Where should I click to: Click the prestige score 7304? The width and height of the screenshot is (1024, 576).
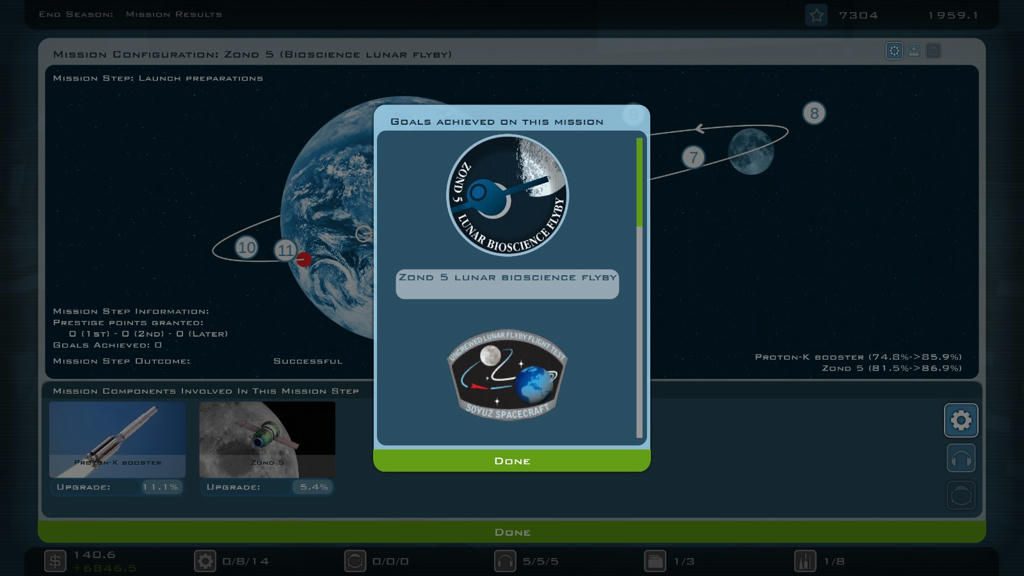point(858,15)
